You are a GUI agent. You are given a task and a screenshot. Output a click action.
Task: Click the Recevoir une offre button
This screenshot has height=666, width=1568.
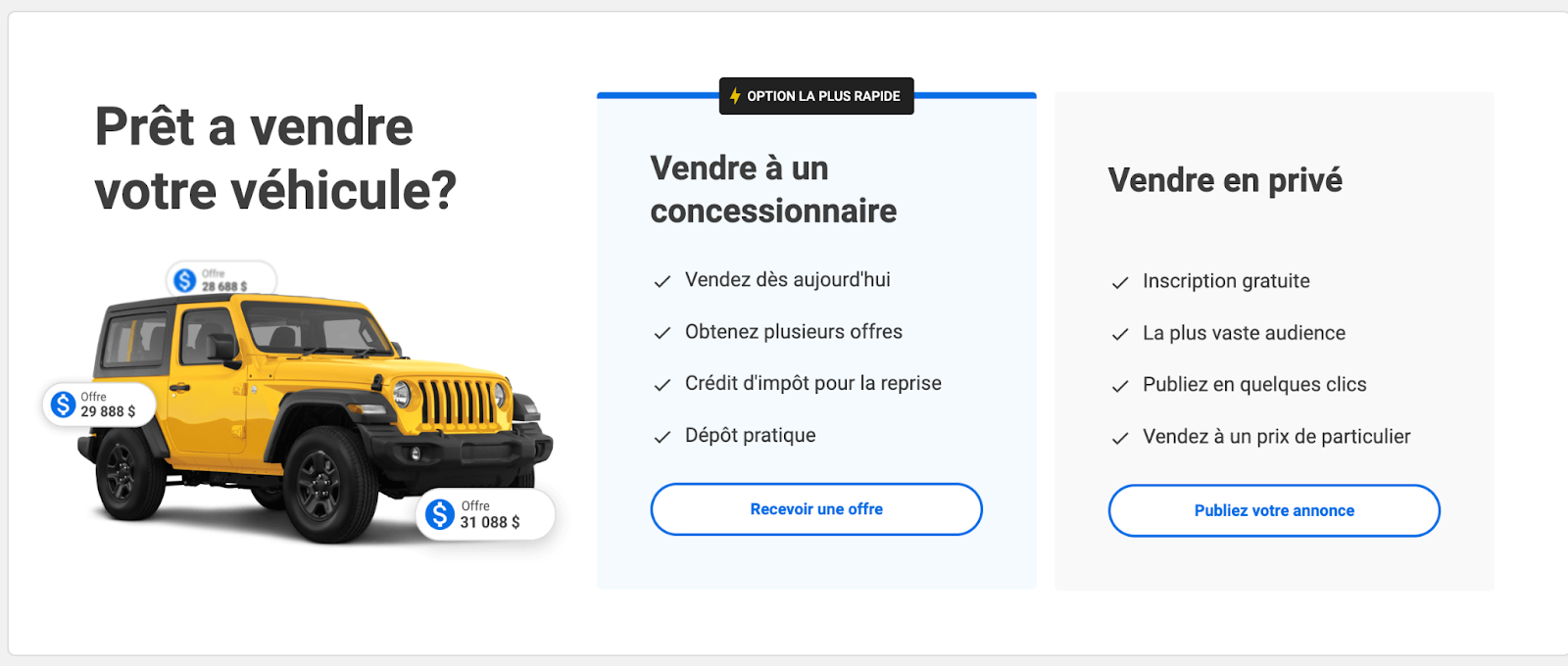816,509
